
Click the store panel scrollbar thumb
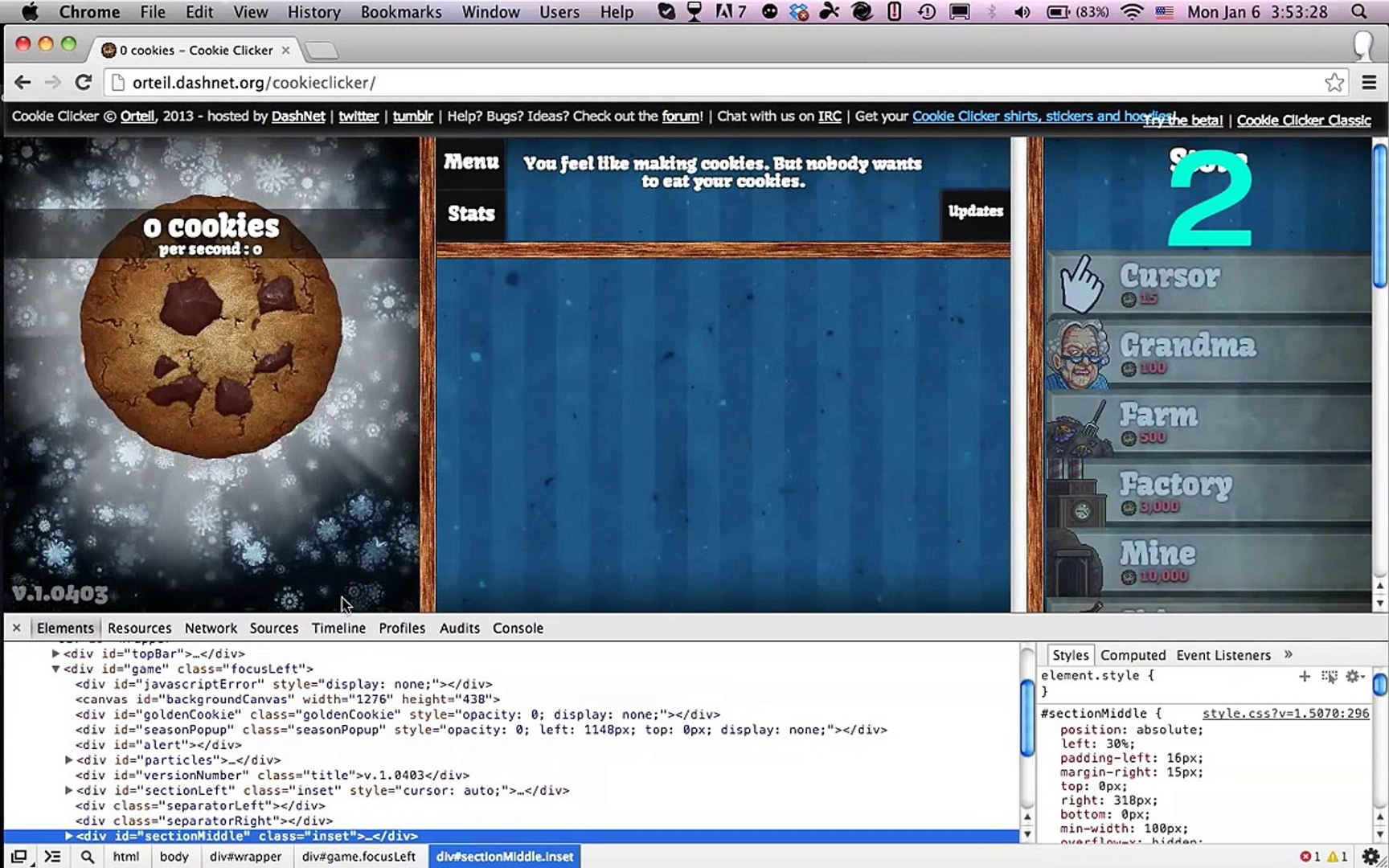[1379, 215]
